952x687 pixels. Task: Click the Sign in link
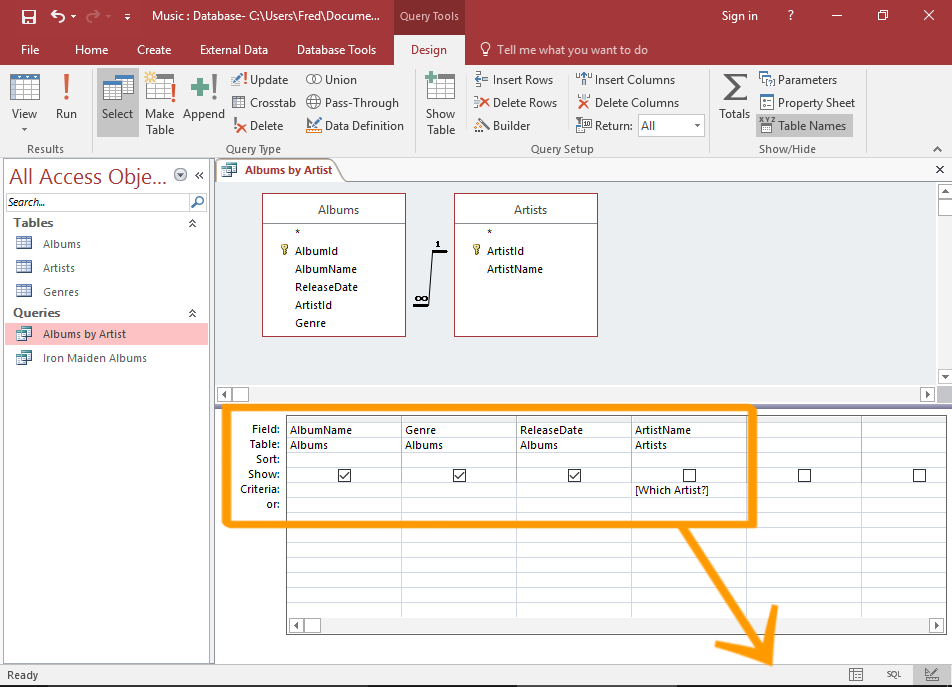(739, 15)
